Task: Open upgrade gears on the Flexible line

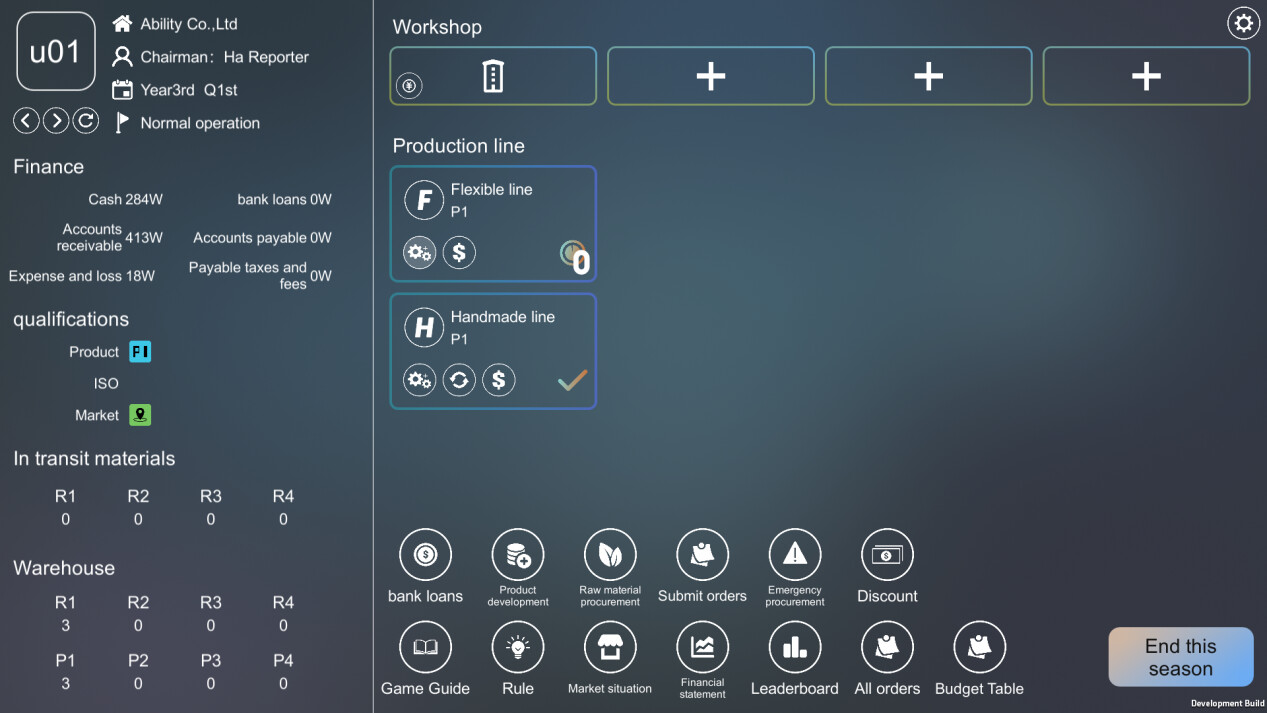Action: click(x=419, y=252)
